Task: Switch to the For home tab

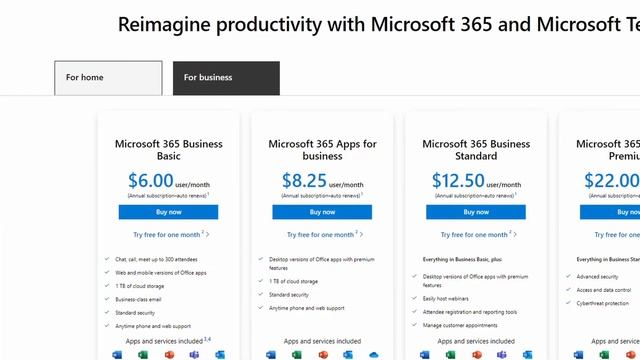Action: 108,78
